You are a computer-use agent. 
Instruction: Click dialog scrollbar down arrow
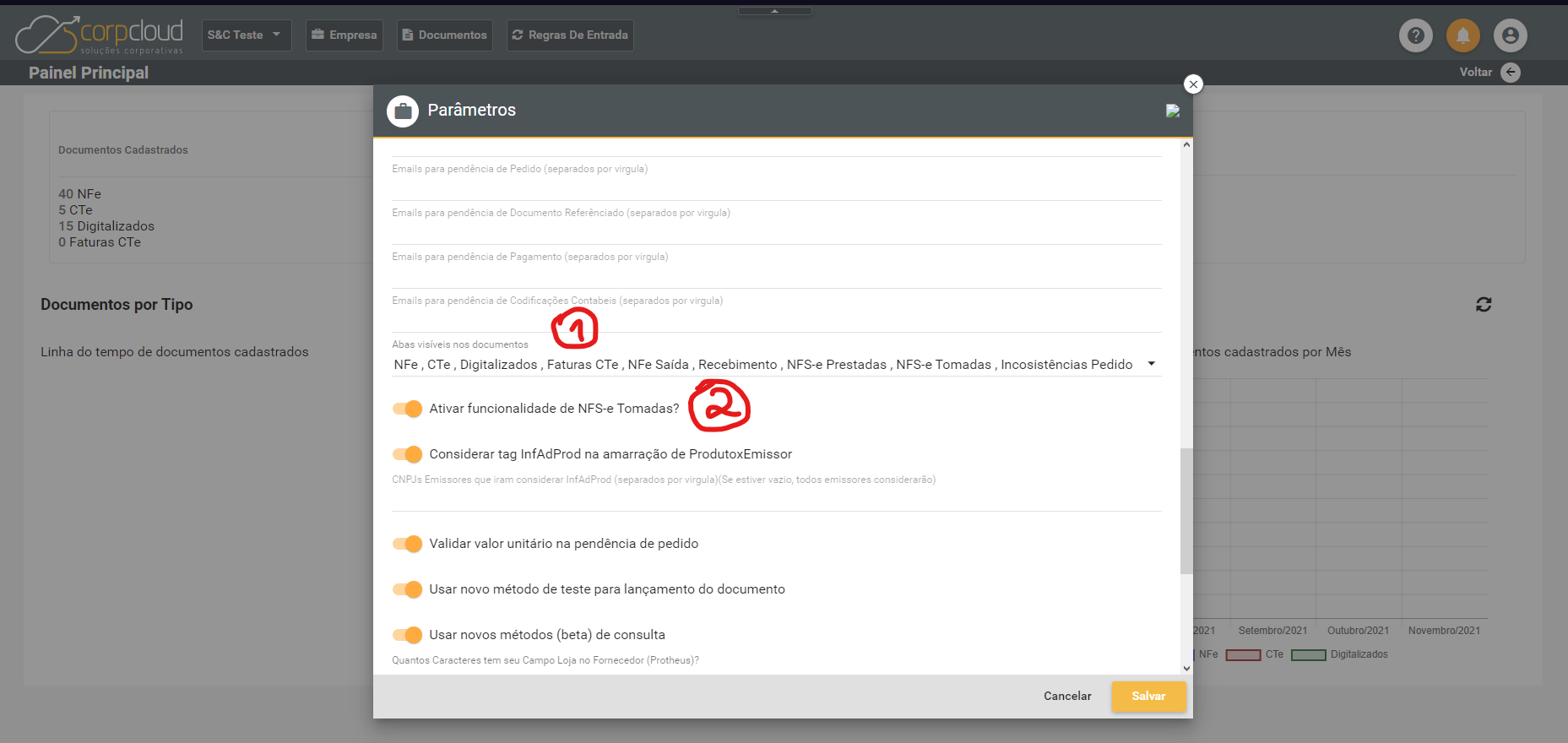(x=1186, y=668)
